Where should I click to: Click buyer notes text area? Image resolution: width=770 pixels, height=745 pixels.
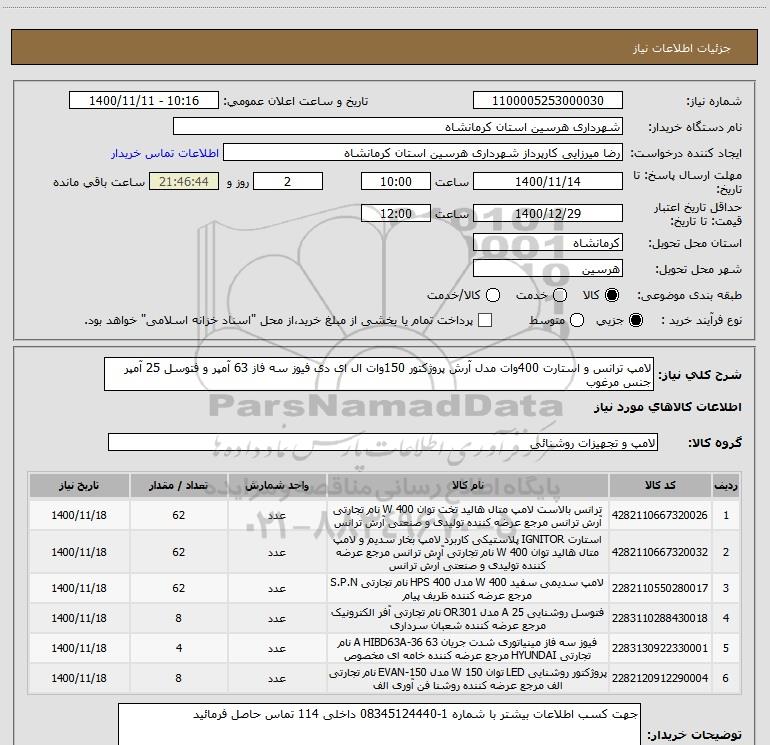tap(379, 724)
